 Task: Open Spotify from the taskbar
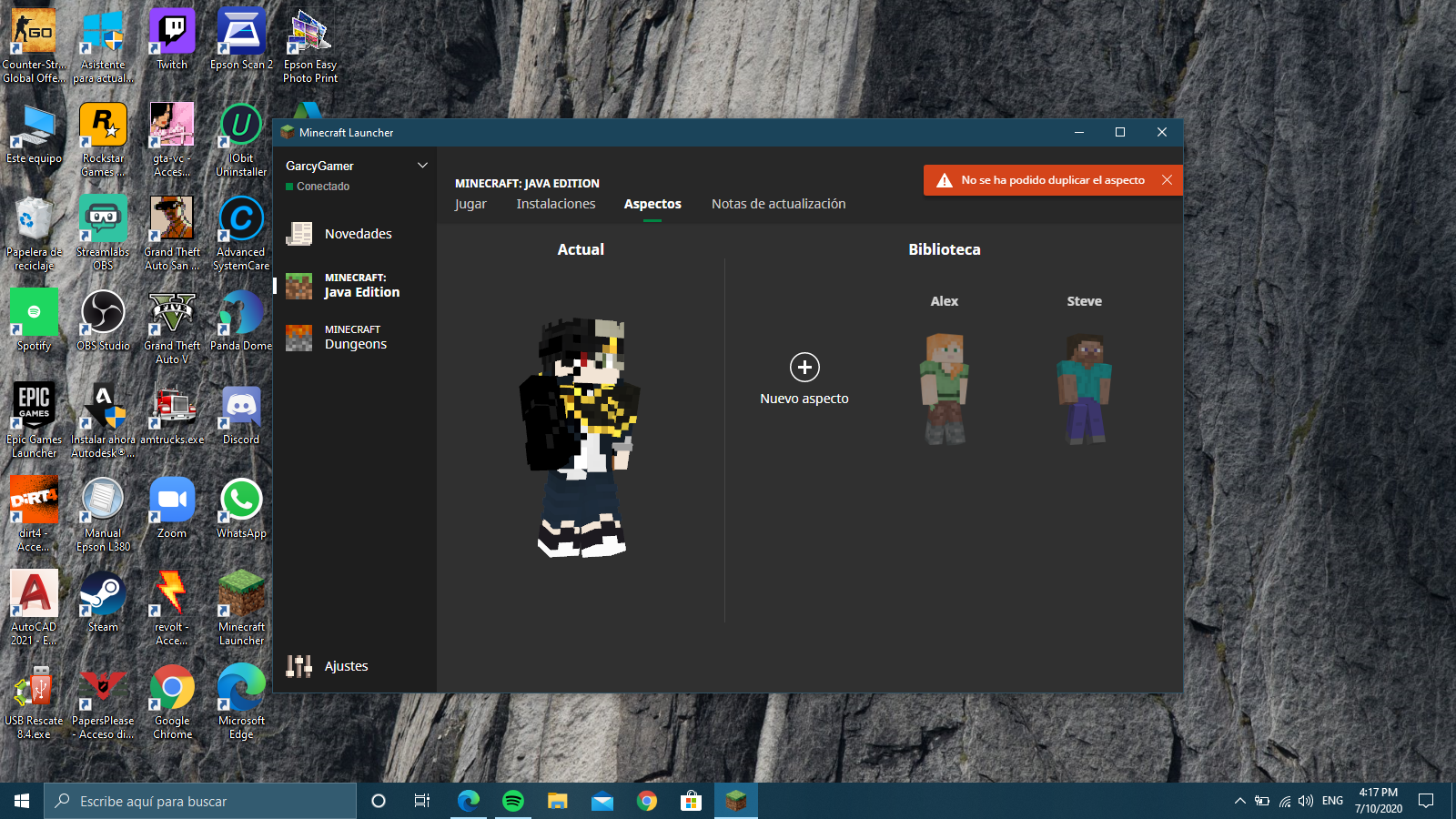[x=513, y=801]
